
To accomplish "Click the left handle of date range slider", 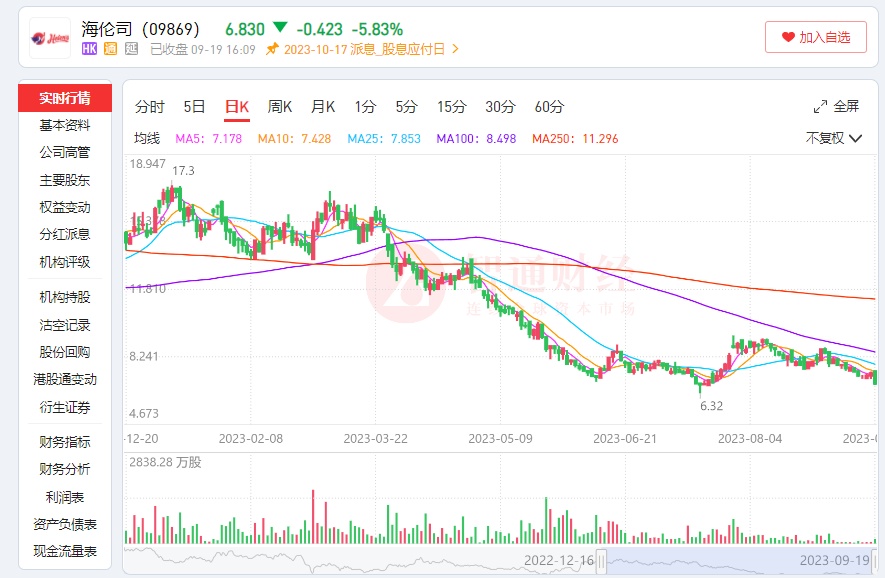I will click(602, 560).
